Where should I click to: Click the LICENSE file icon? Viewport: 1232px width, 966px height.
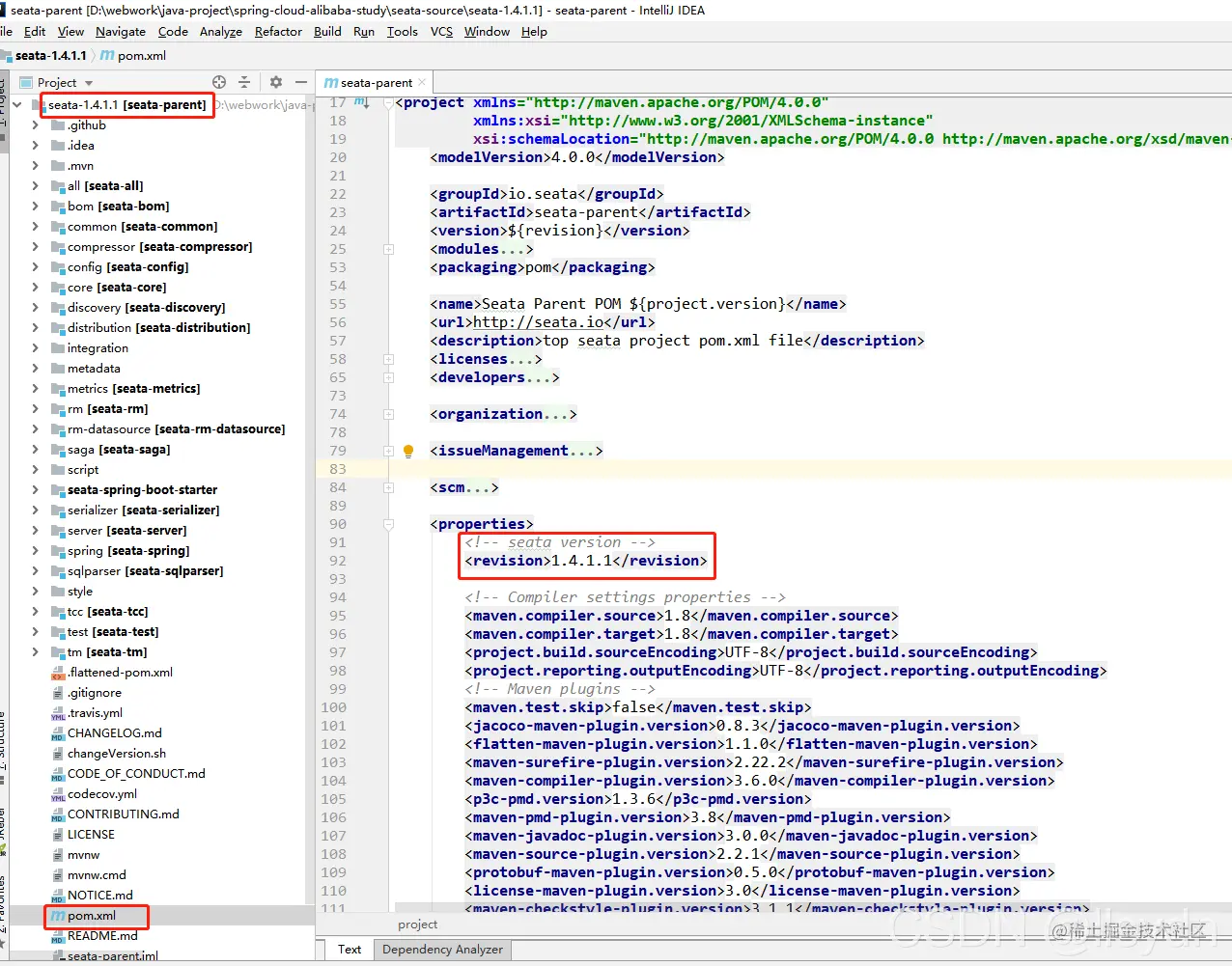pos(58,835)
